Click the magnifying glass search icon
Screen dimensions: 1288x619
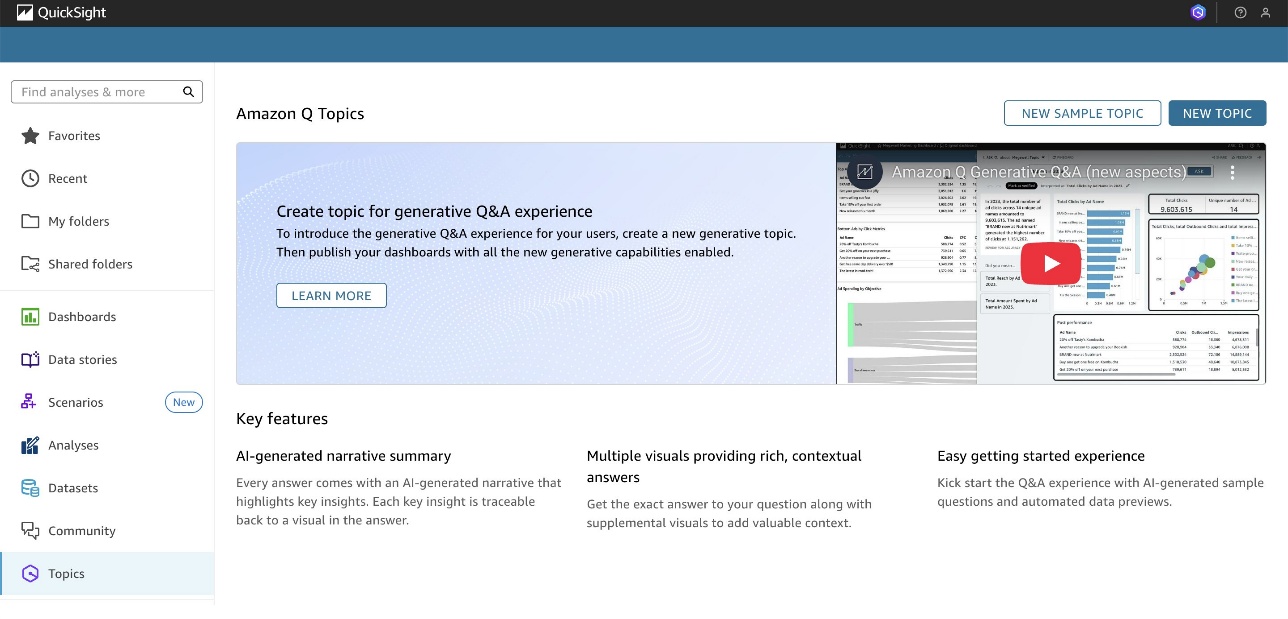(188, 92)
